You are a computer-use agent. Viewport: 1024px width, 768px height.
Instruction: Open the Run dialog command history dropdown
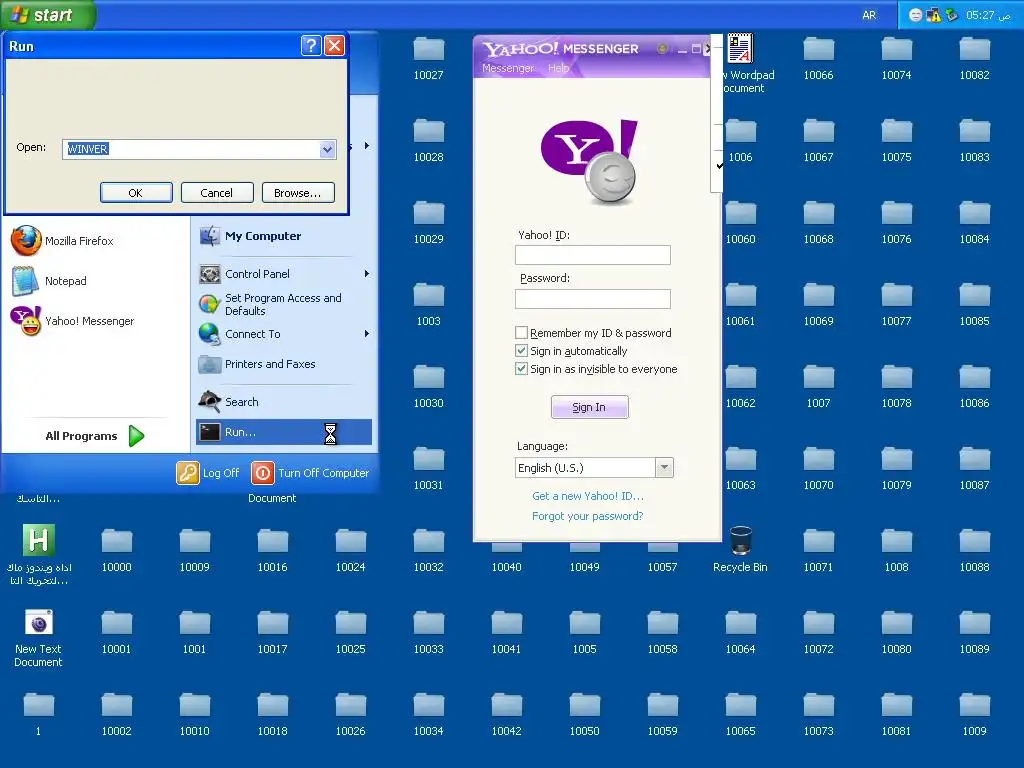327,150
